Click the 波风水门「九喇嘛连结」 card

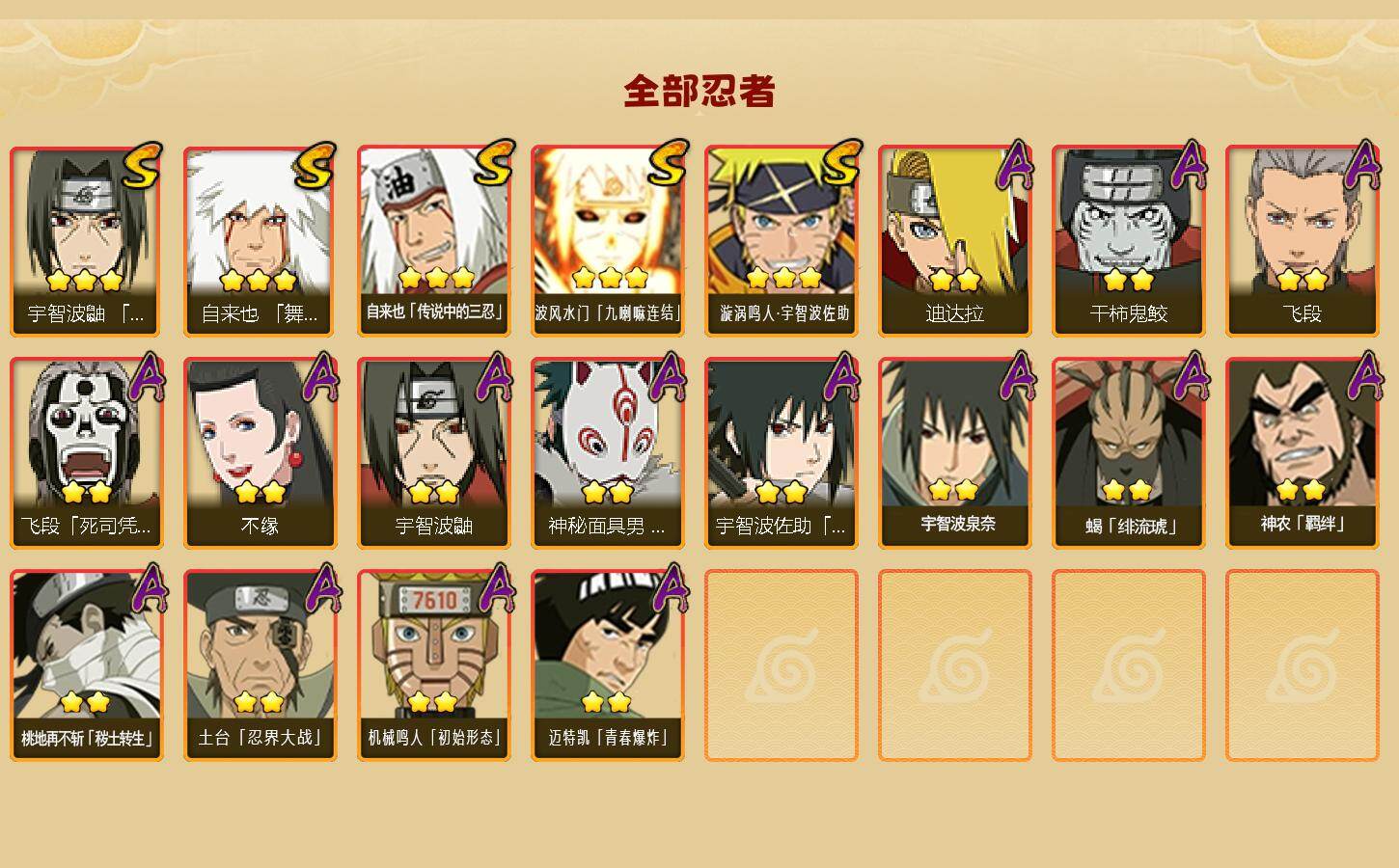[607, 241]
